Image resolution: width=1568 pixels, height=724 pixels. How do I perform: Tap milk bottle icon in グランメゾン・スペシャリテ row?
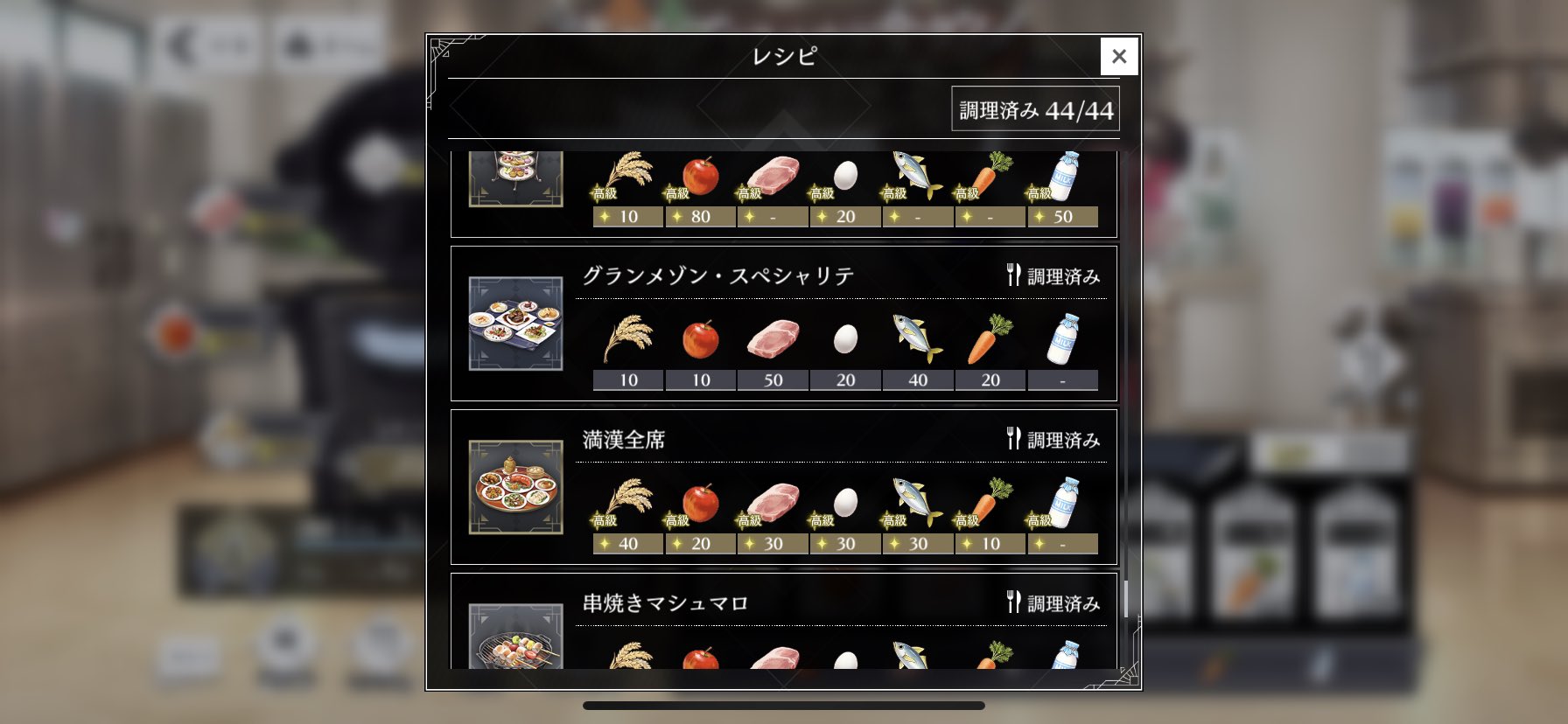point(1062,338)
